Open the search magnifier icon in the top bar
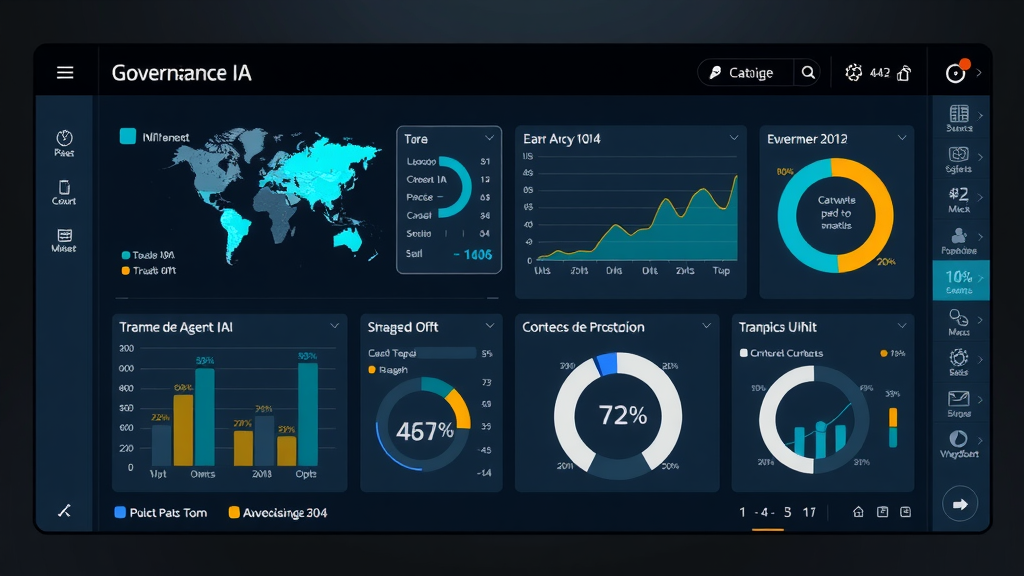1024x576 pixels. pos(808,72)
